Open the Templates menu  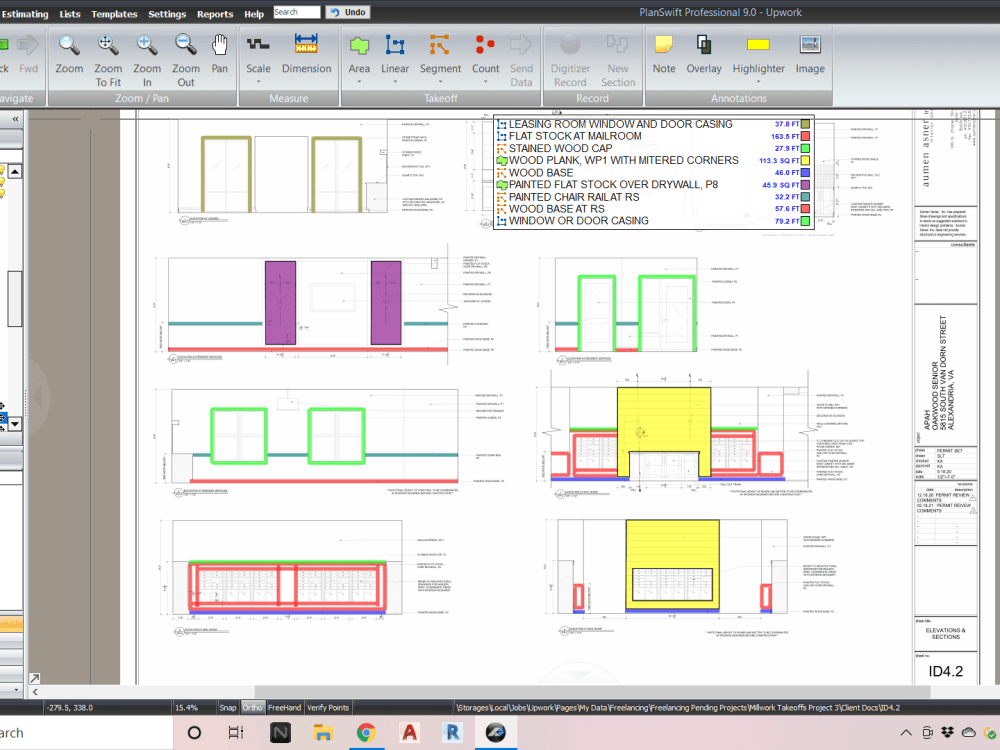(114, 14)
